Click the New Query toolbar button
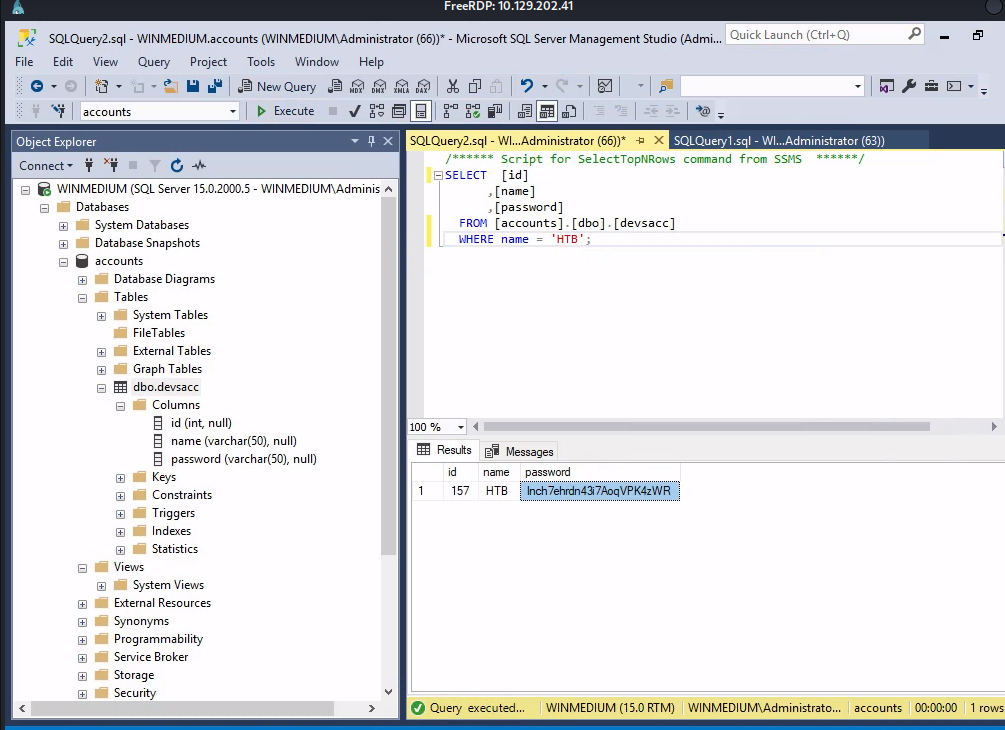 [x=275, y=87]
